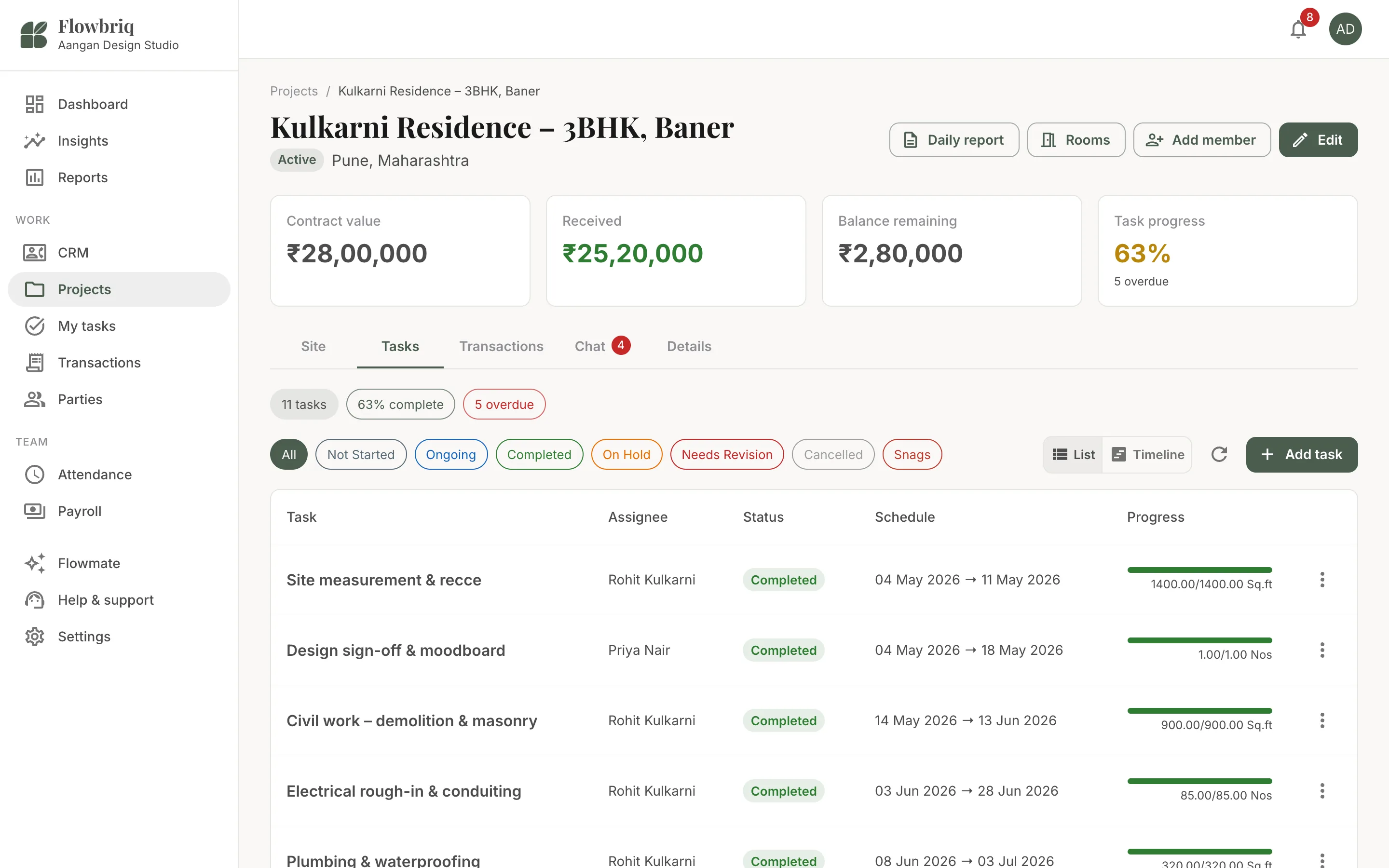Open sidebar Transactions page
This screenshot has height=868, width=1389.
tap(119, 363)
